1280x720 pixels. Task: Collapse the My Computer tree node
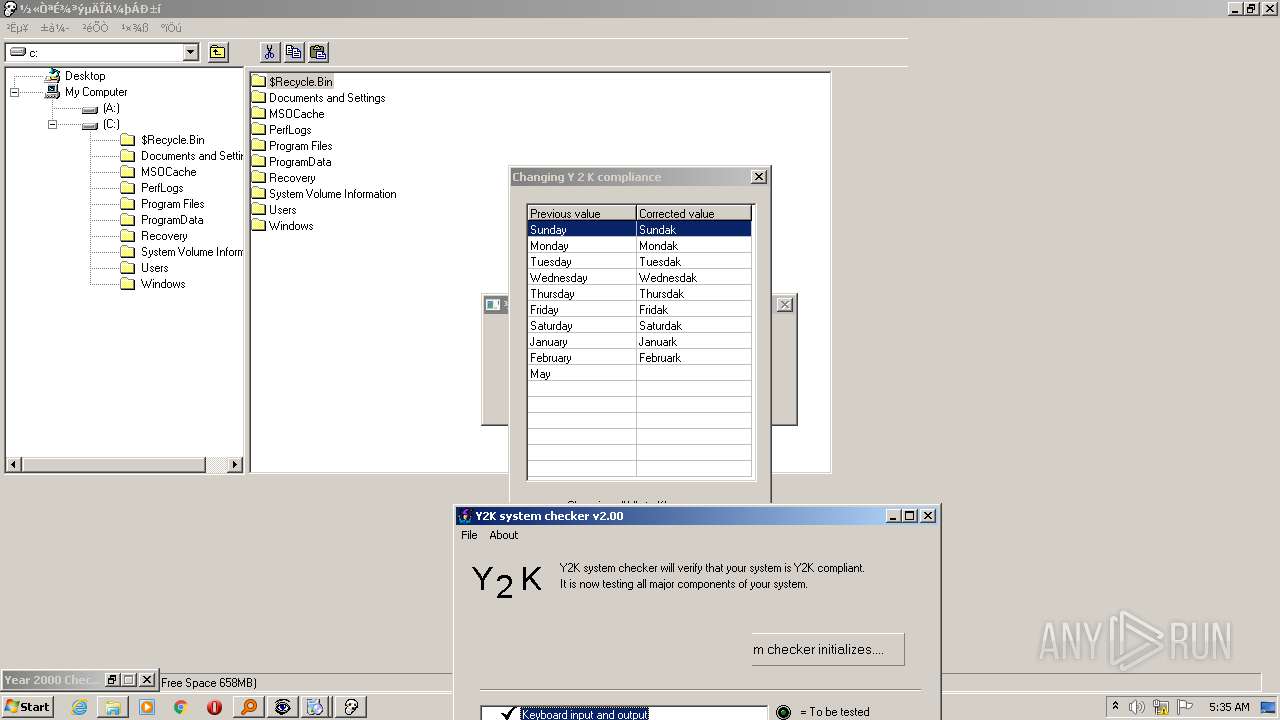[x=15, y=92]
